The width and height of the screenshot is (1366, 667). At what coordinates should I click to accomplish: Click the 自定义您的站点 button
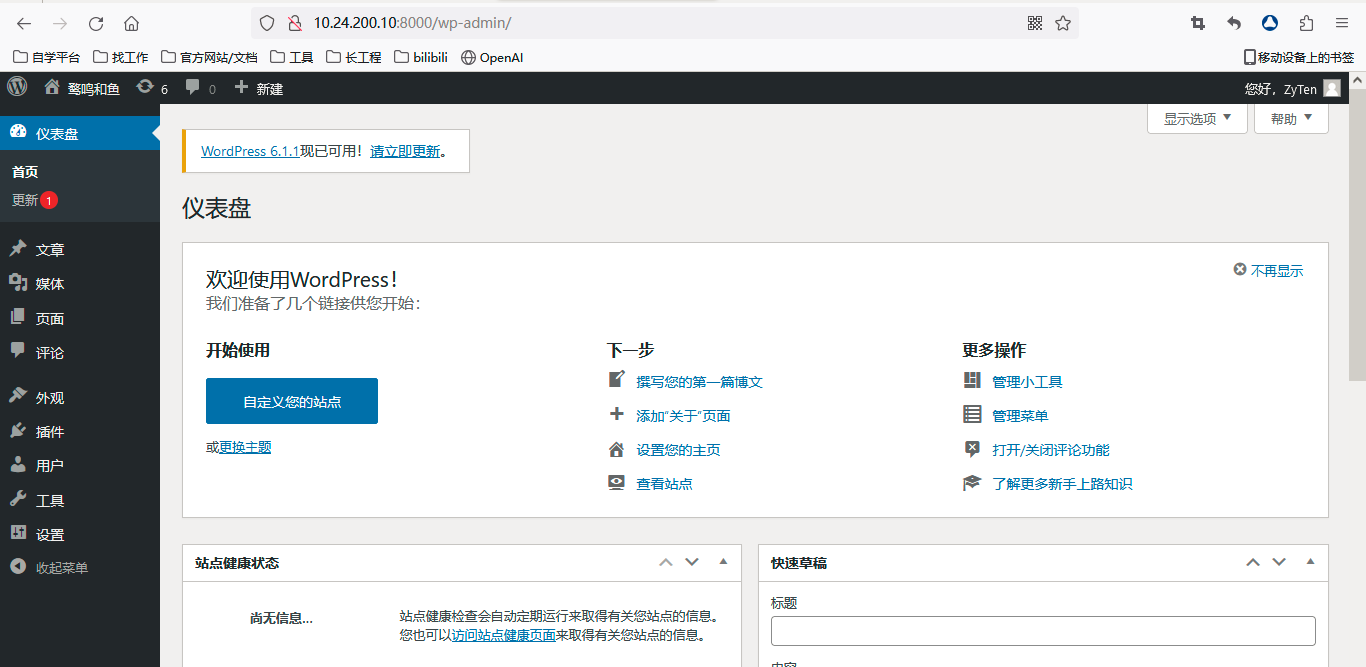292,401
